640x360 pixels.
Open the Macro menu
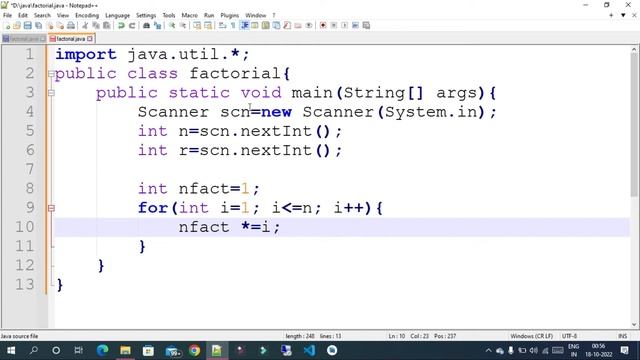click(x=189, y=15)
